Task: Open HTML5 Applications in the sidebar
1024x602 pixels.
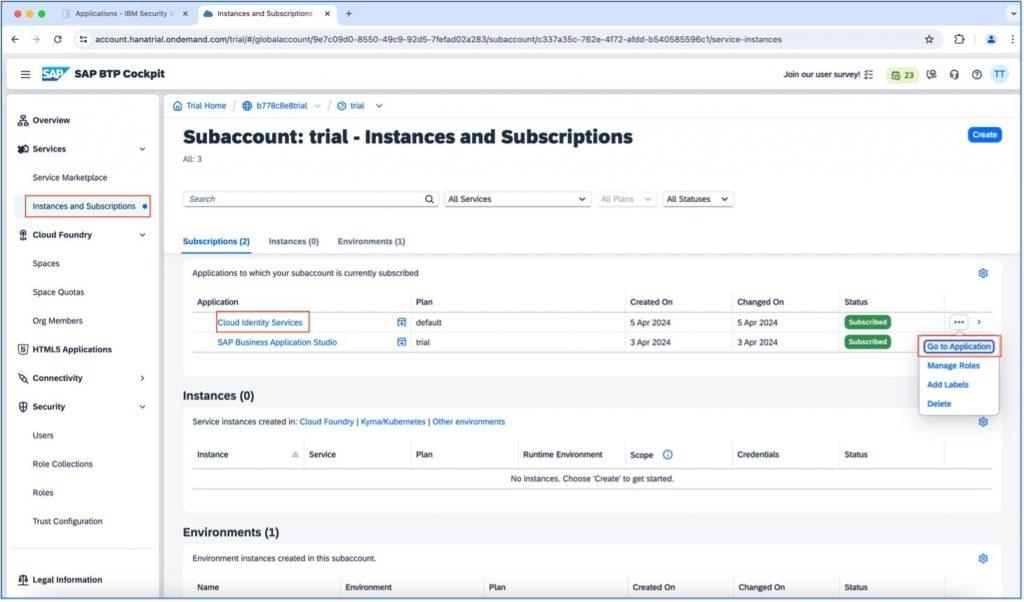Action: pos(72,349)
